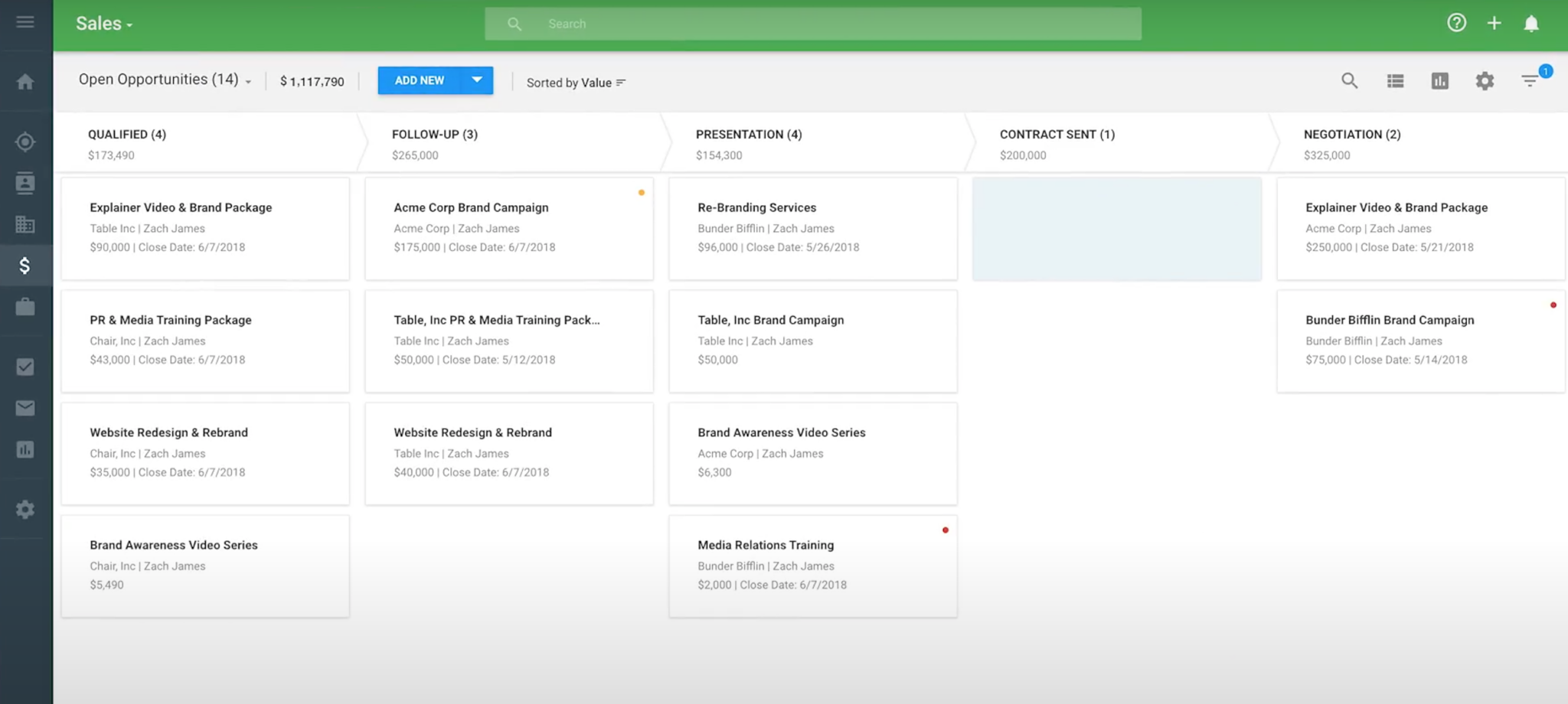
Task: Switch to list view of opportunities
Action: pyautogui.click(x=1395, y=80)
